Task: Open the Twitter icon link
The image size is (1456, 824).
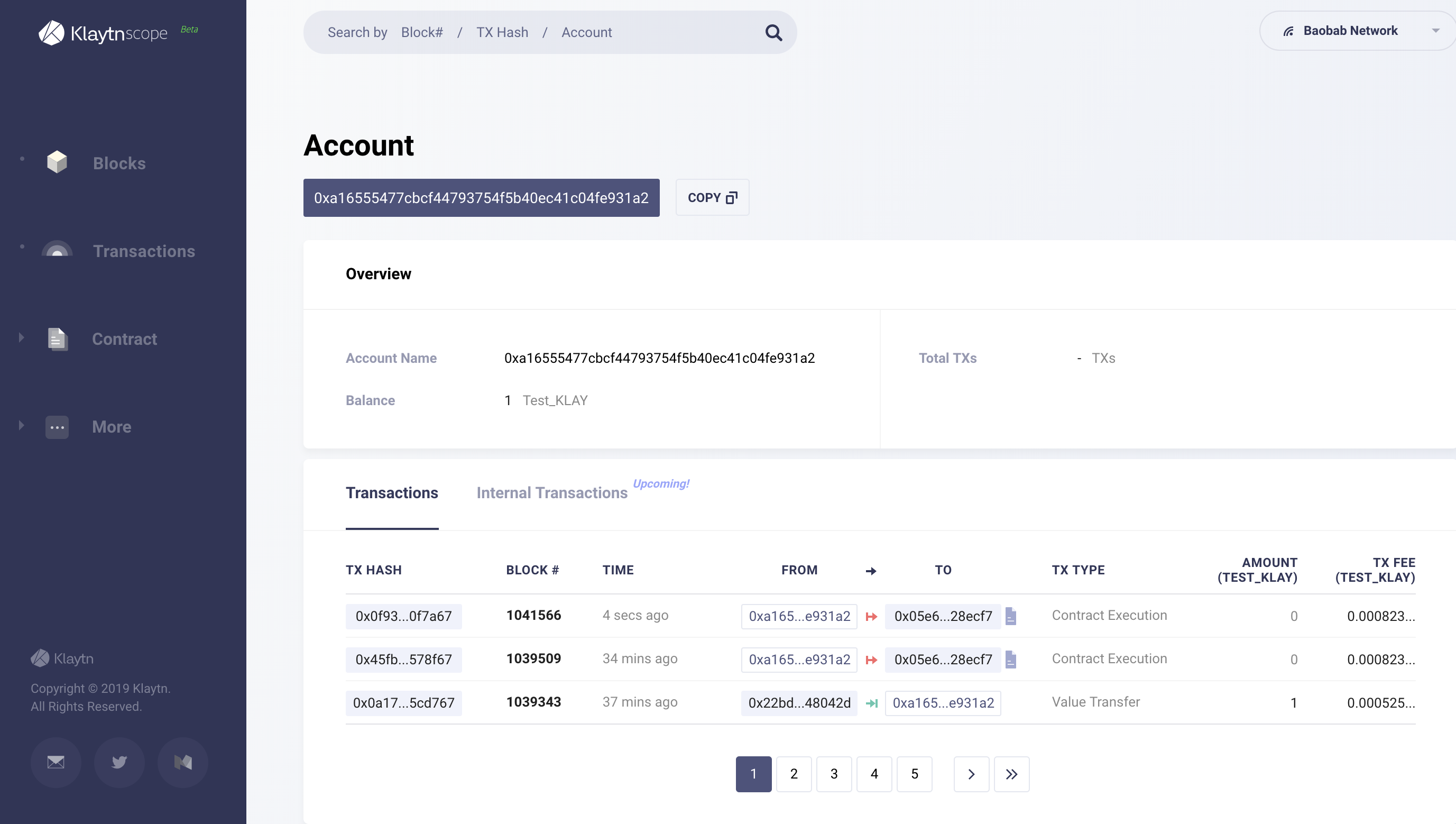Action: (x=119, y=762)
